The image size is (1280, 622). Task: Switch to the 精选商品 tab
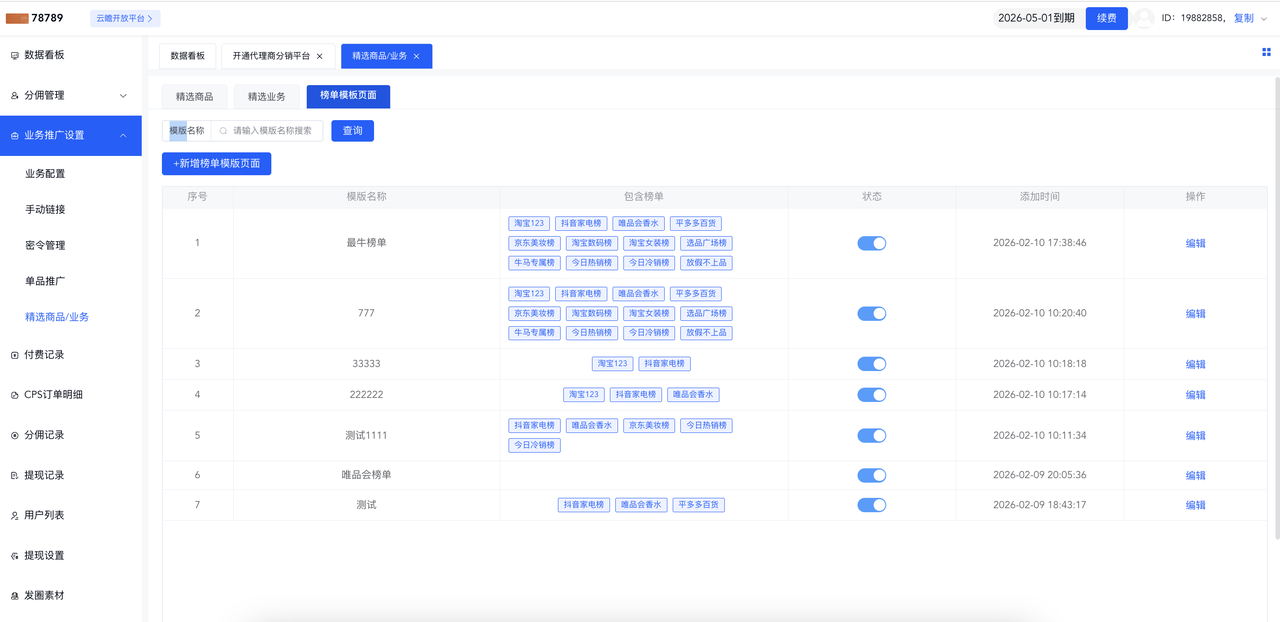pos(194,97)
